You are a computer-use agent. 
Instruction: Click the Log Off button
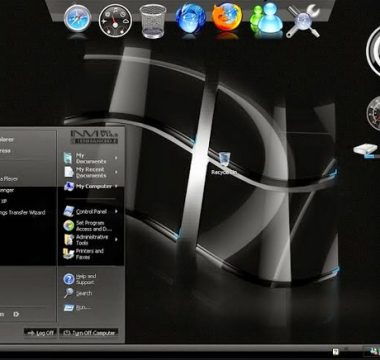(x=41, y=333)
